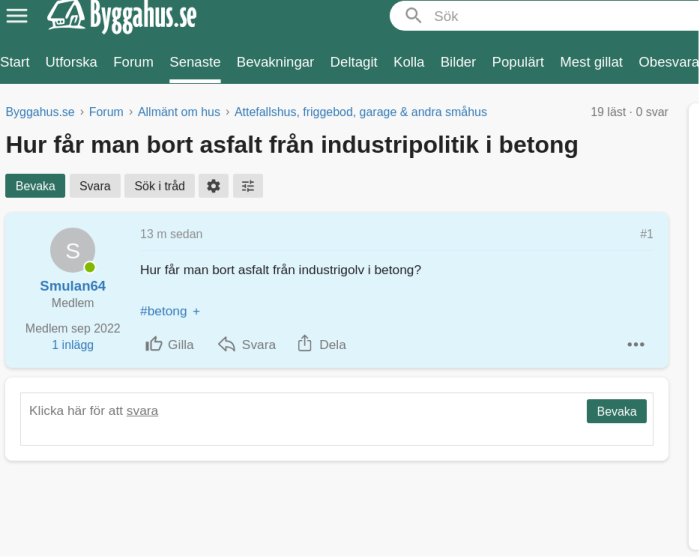Click the share Dela icon
The width and height of the screenshot is (700, 558).
click(304, 343)
